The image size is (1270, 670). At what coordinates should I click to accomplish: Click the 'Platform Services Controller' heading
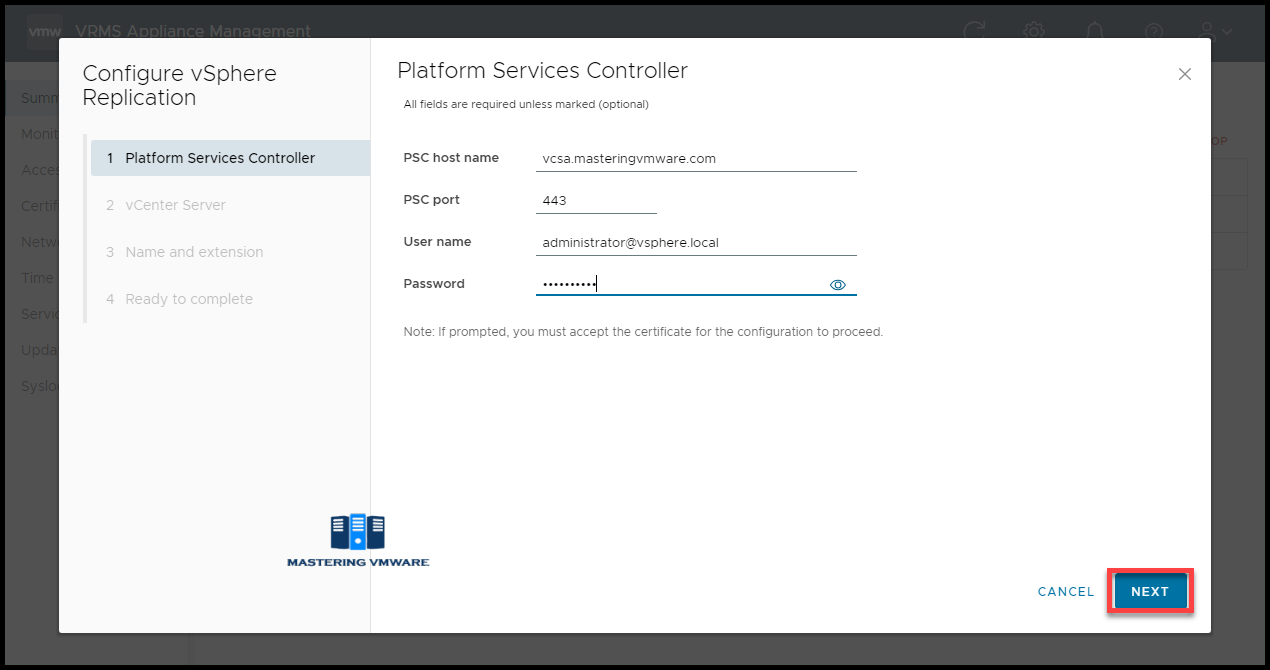tap(542, 71)
